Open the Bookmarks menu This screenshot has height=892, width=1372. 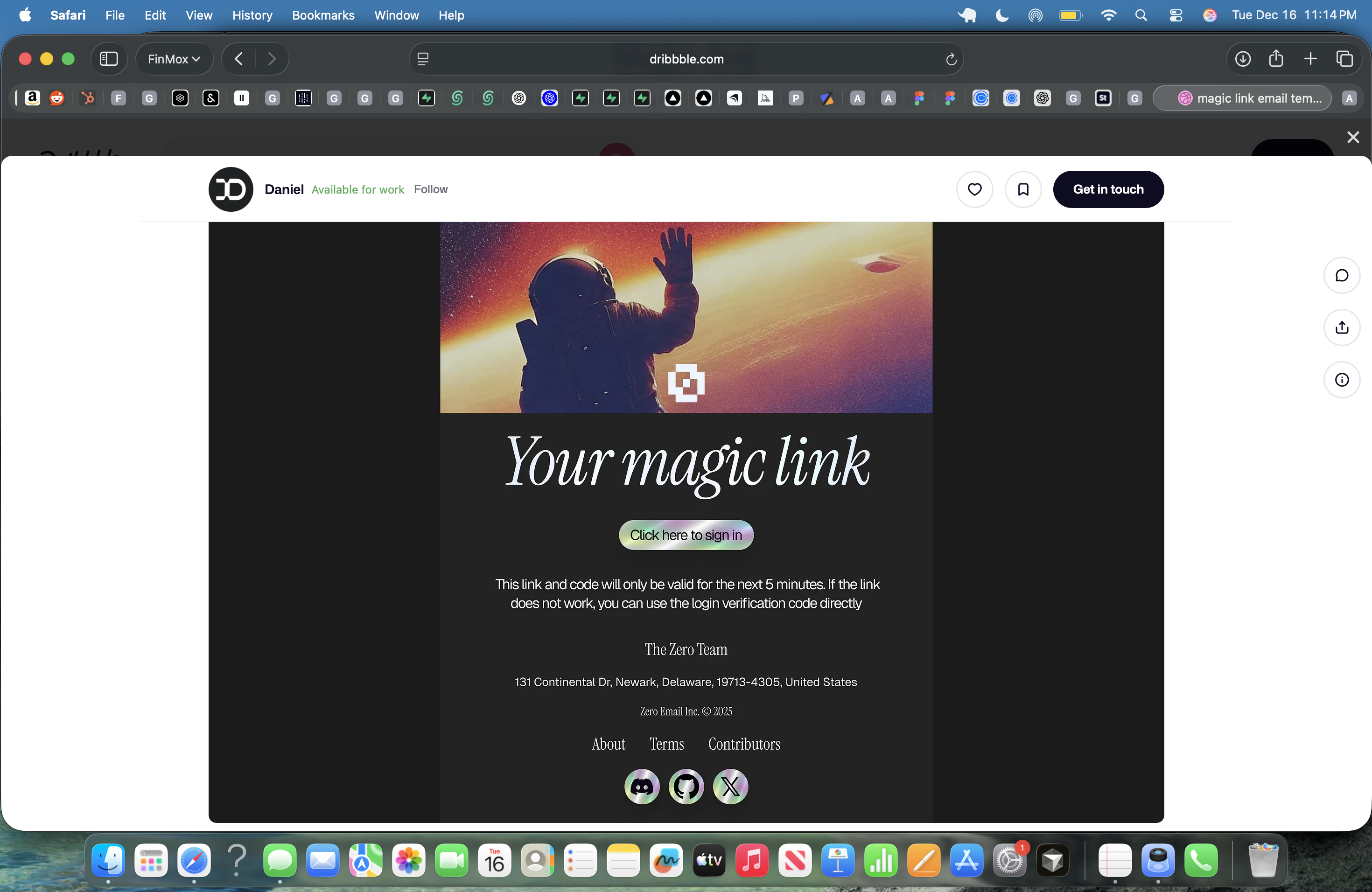point(323,15)
